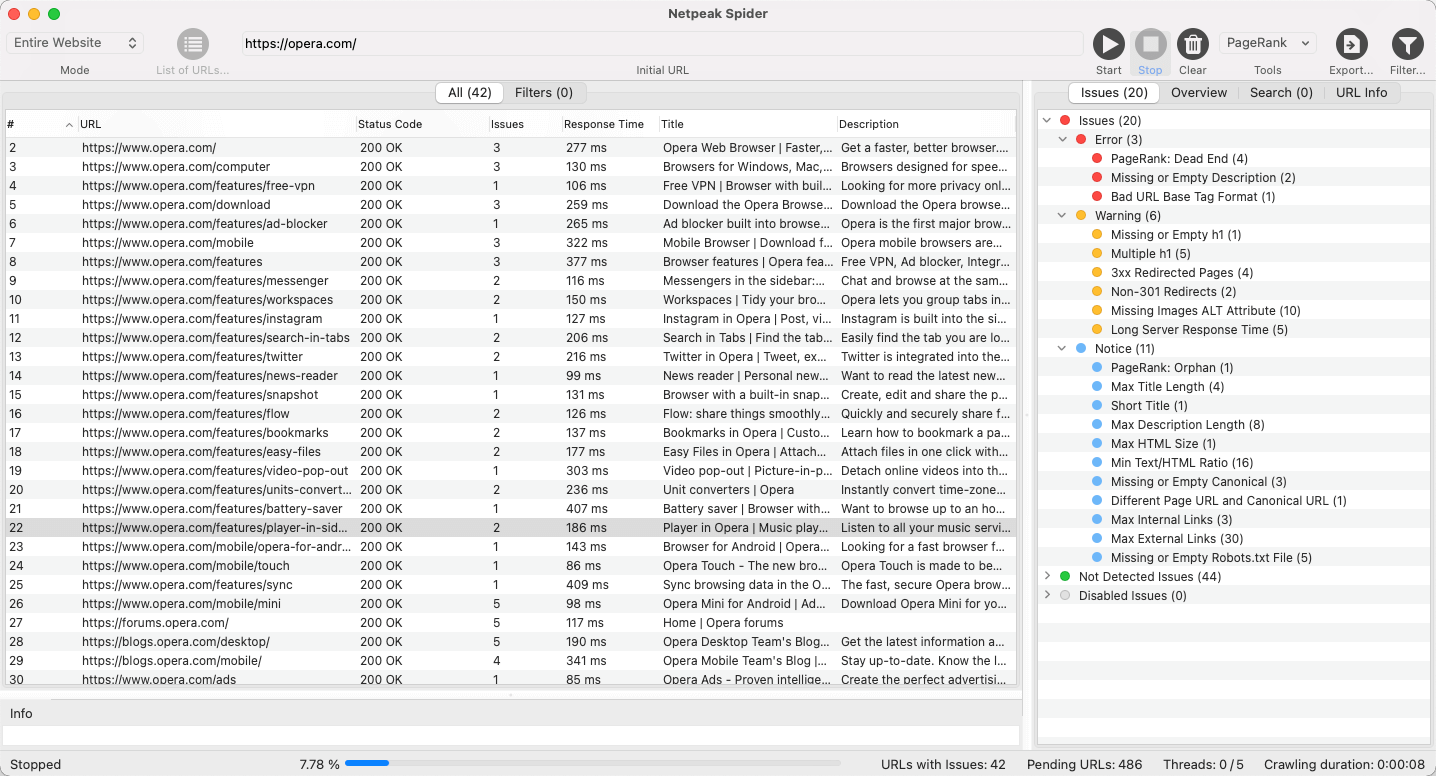Click URLs with Issues: 42 status entry

(943, 764)
